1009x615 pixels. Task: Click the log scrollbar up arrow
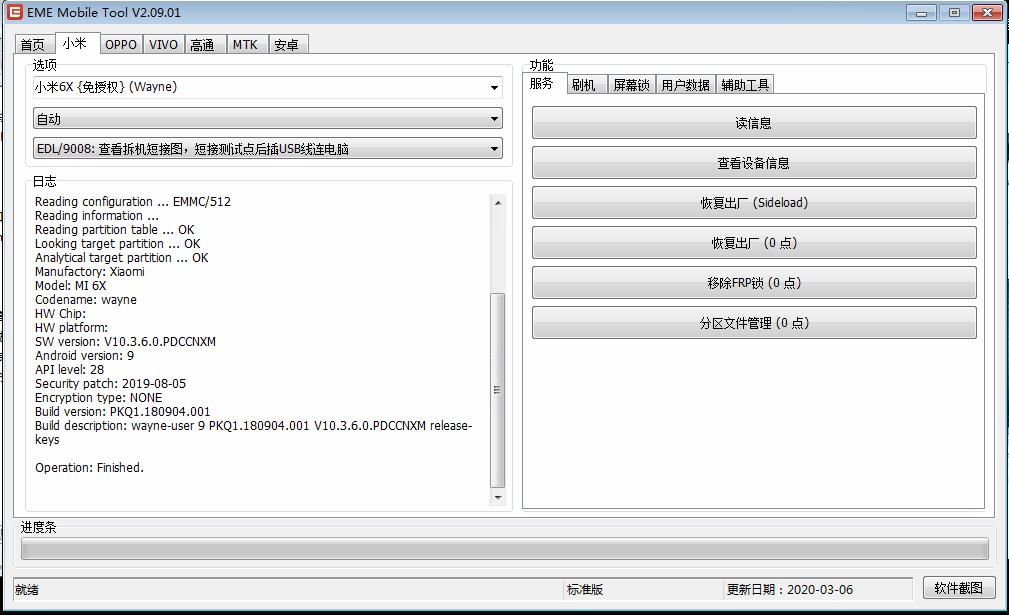point(497,202)
